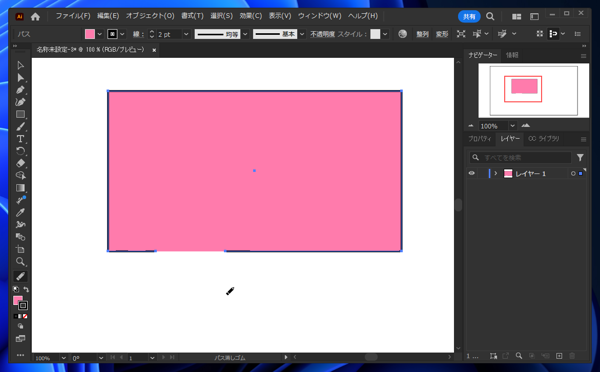This screenshot has width=600, height=372.
Task: Open rotate view angle dropdown
Action: pos(101,358)
